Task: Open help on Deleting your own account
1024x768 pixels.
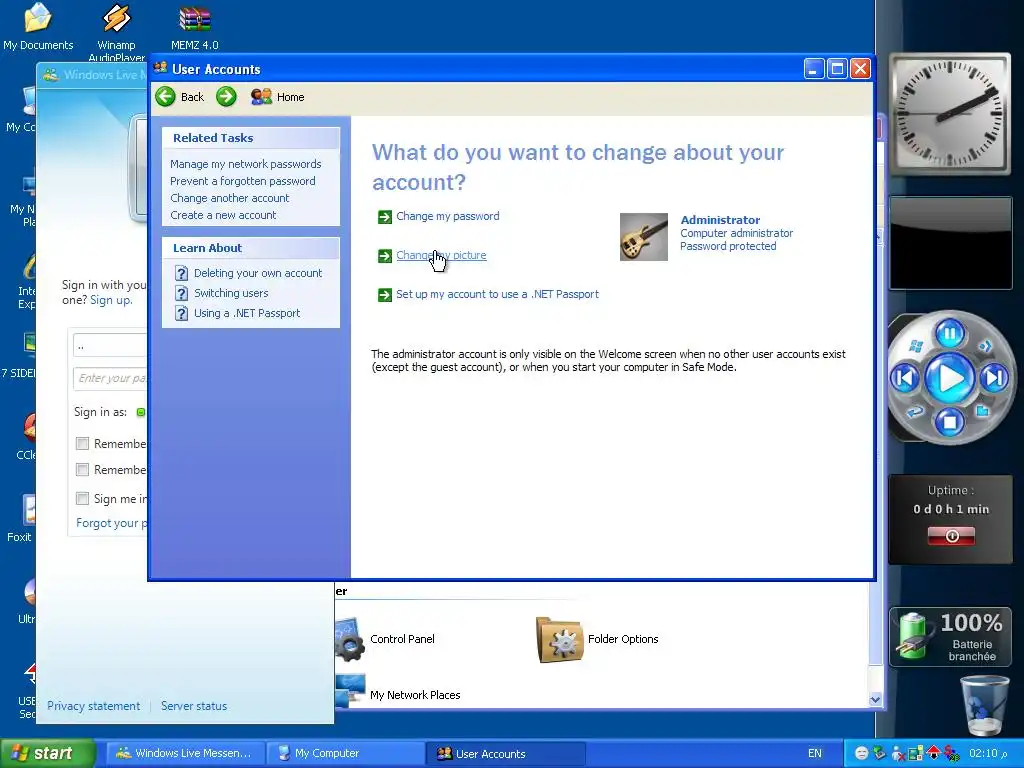Action: click(257, 273)
